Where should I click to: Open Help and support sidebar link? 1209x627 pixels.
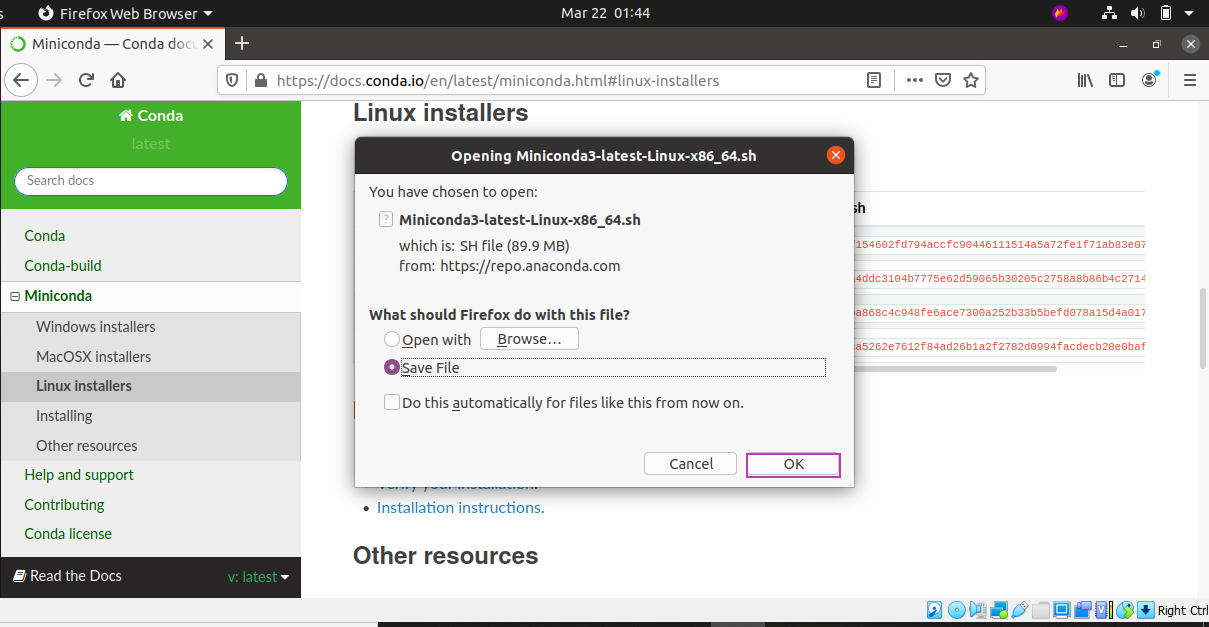79,475
